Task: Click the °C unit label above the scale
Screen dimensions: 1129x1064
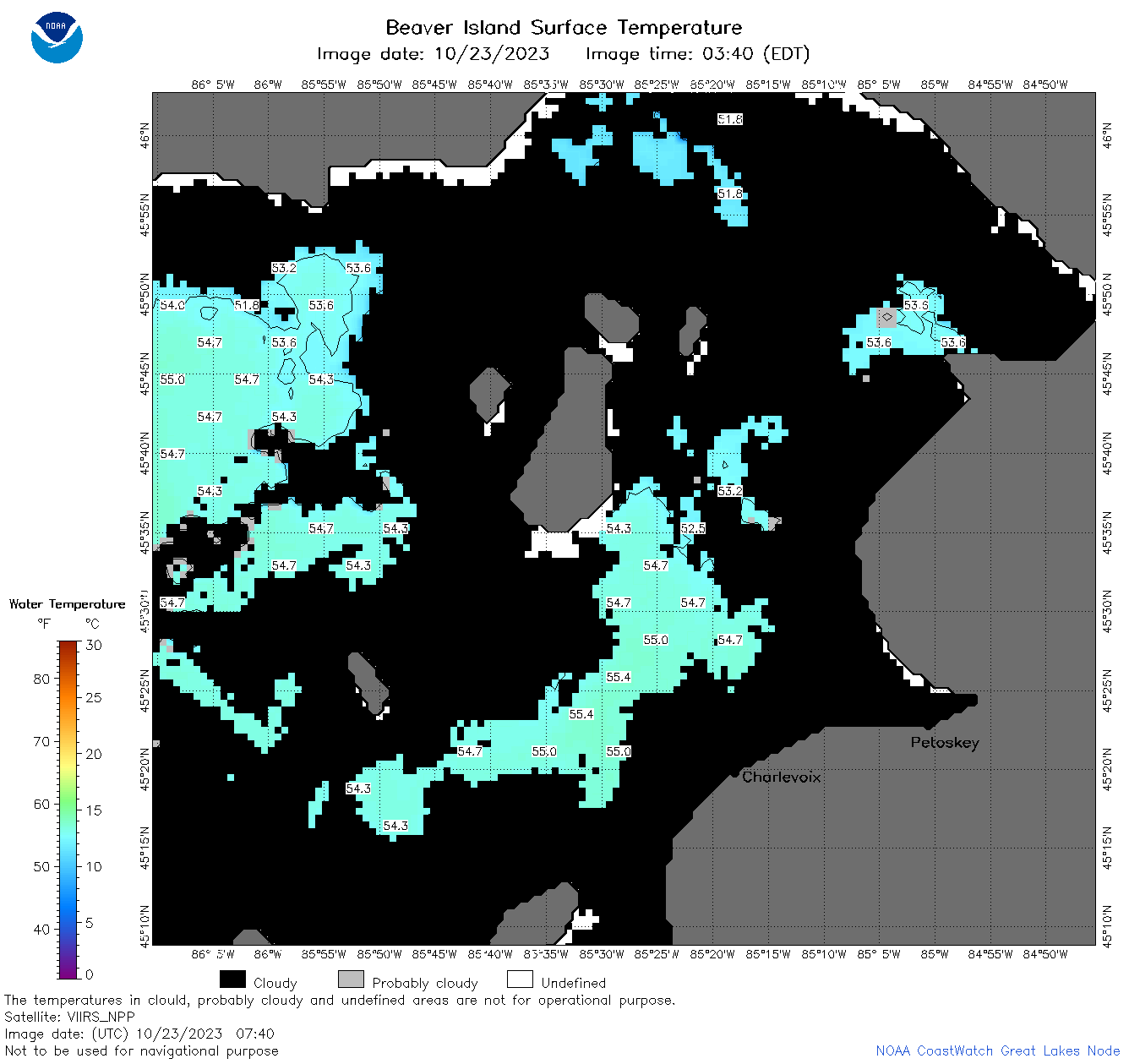Action: (92, 624)
